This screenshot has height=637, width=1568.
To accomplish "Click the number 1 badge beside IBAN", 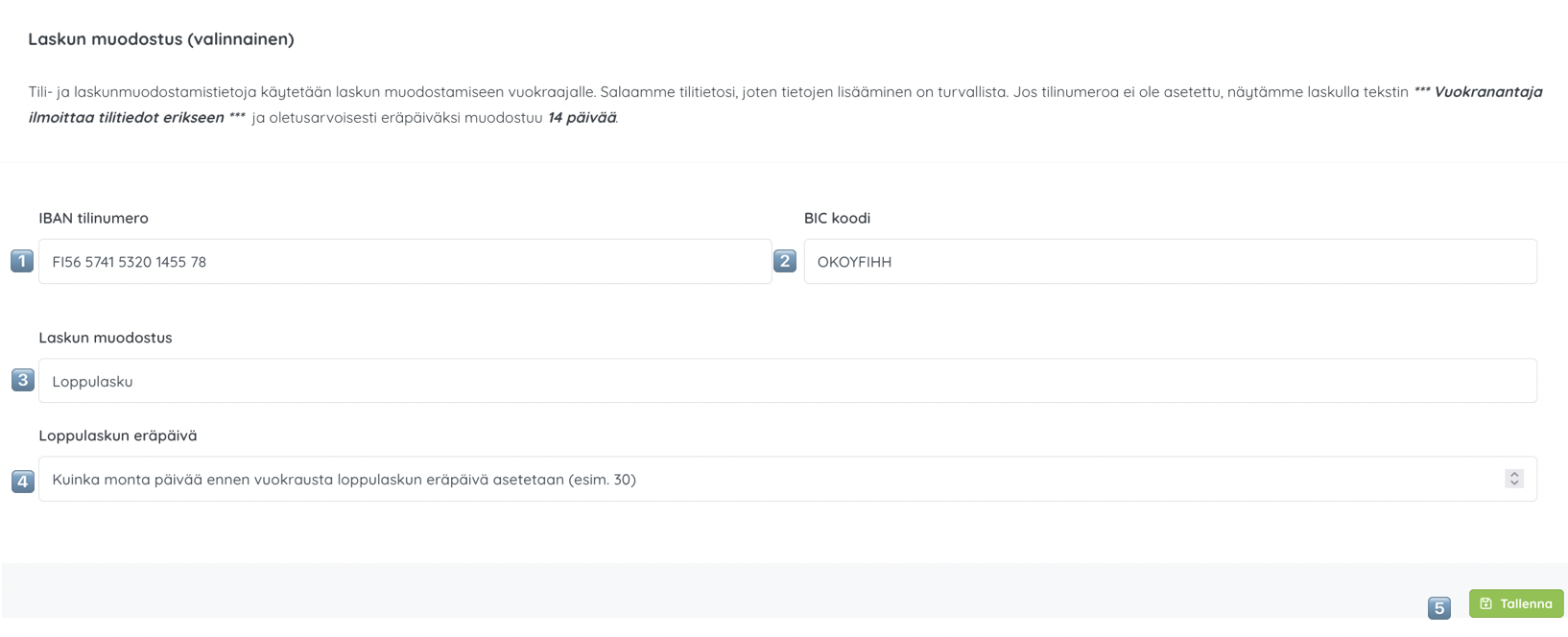I will (22, 261).
